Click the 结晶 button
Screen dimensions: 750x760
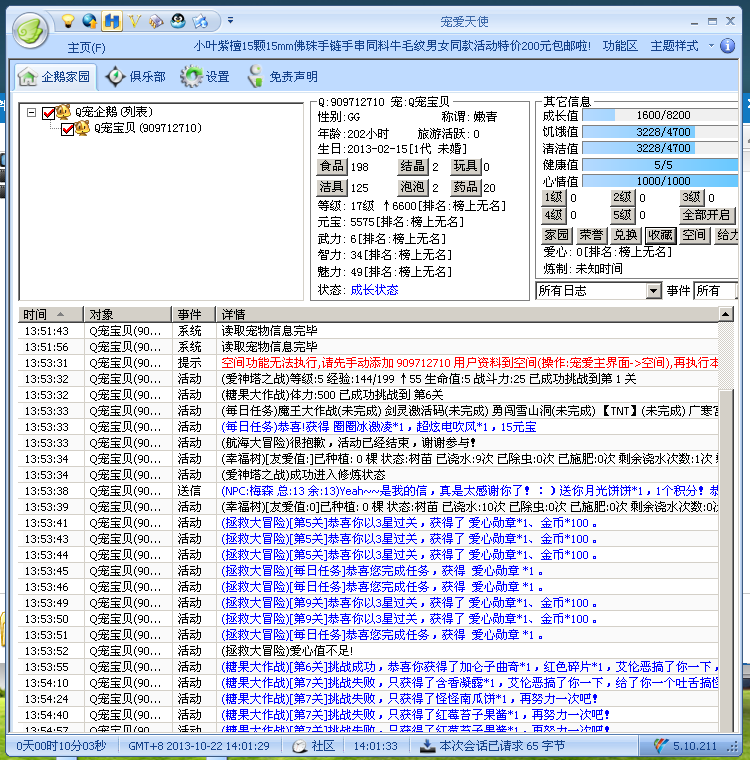point(413,166)
